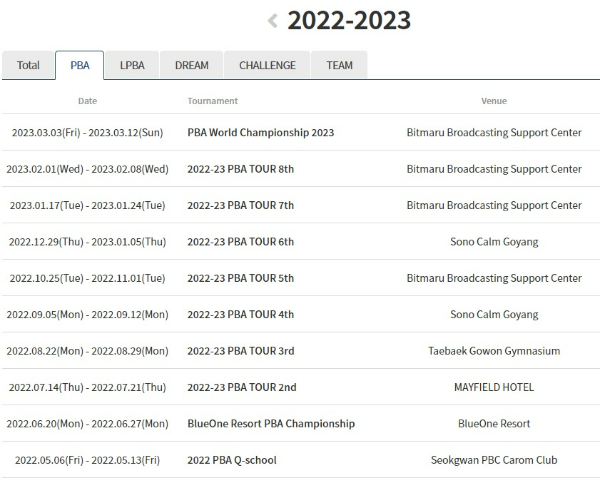Viewport: 600px width, 482px height.
Task: Click the Seokgwan PBC Carom Club venue
Action: click(494, 460)
